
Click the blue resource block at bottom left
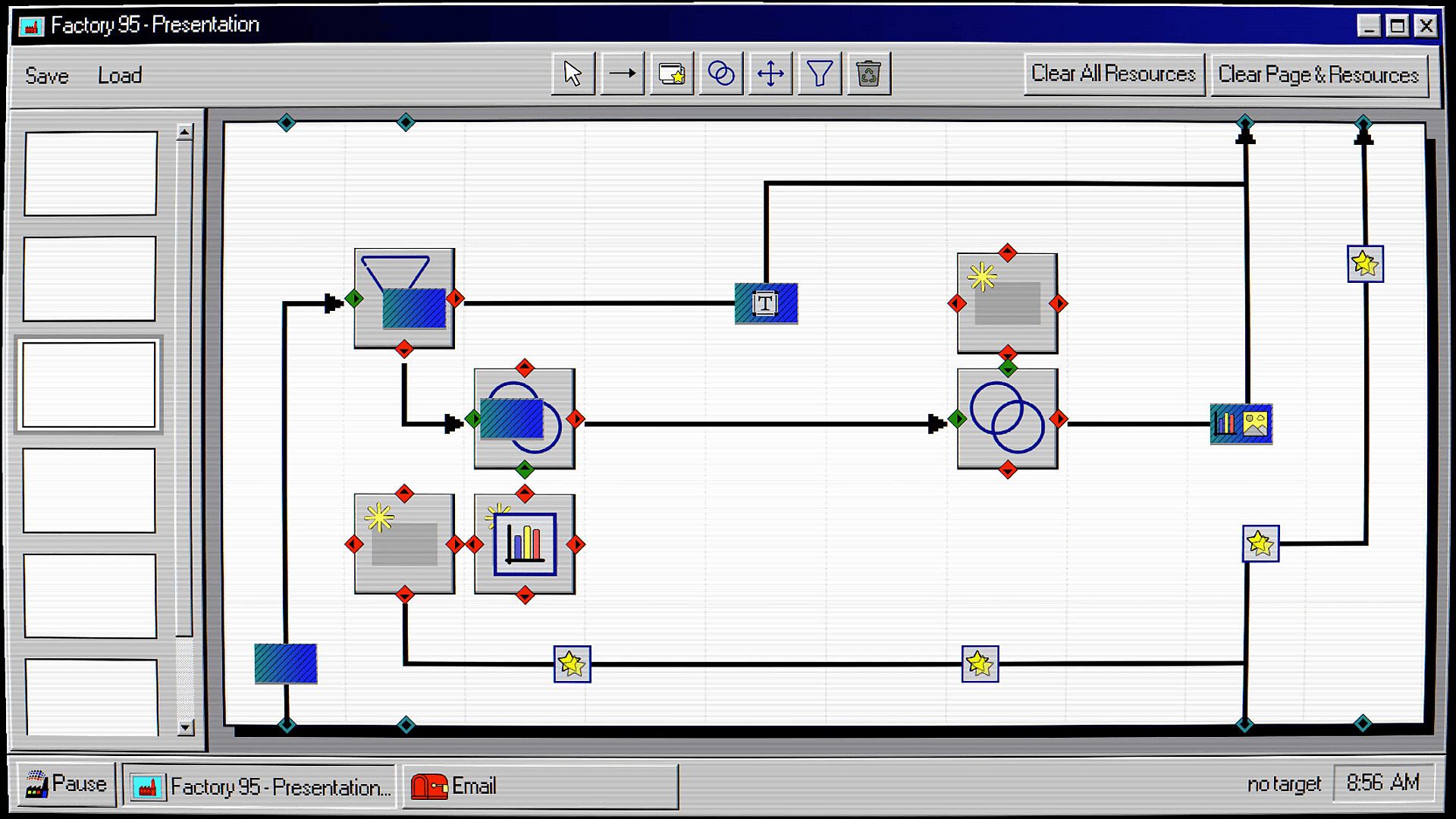tap(285, 664)
